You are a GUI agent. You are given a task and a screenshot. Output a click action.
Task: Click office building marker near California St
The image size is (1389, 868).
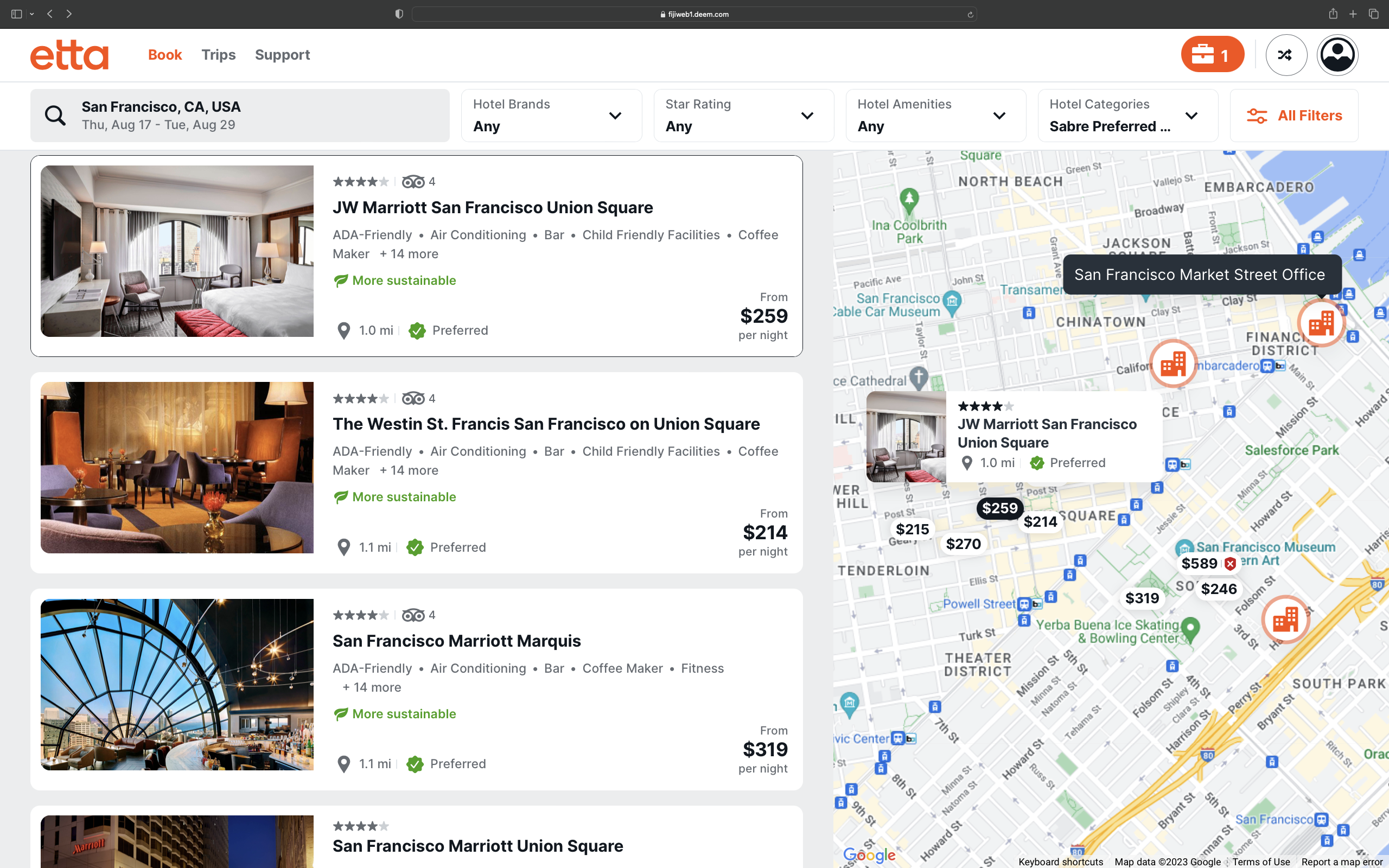pyautogui.click(x=1173, y=364)
